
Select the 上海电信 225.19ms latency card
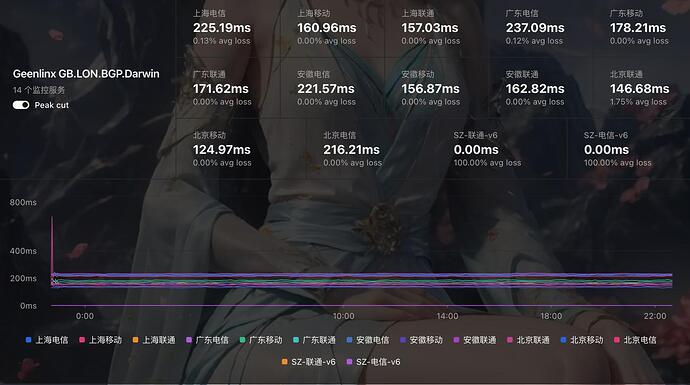(x=222, y=27)
